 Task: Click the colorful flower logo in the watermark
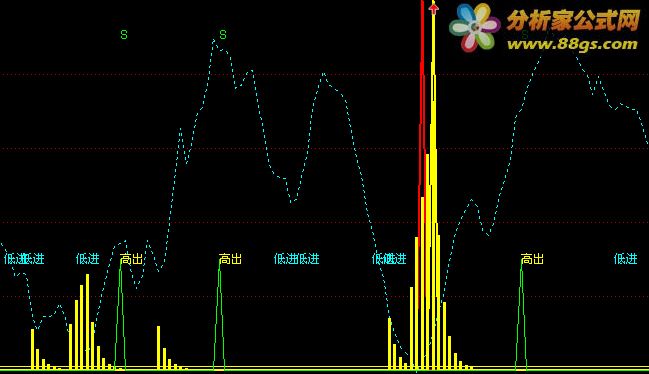[x=475, y=27]
